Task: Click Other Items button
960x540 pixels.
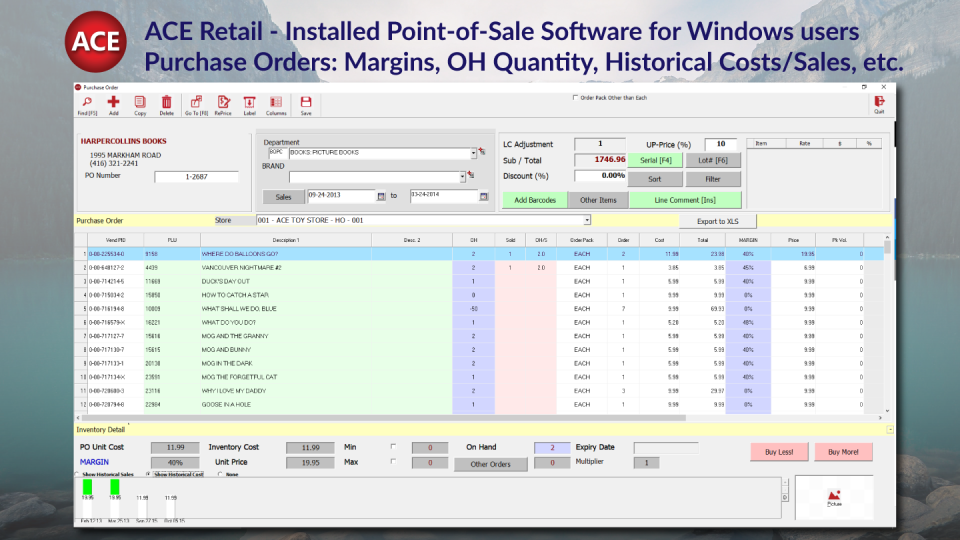Action: [598, 200]
